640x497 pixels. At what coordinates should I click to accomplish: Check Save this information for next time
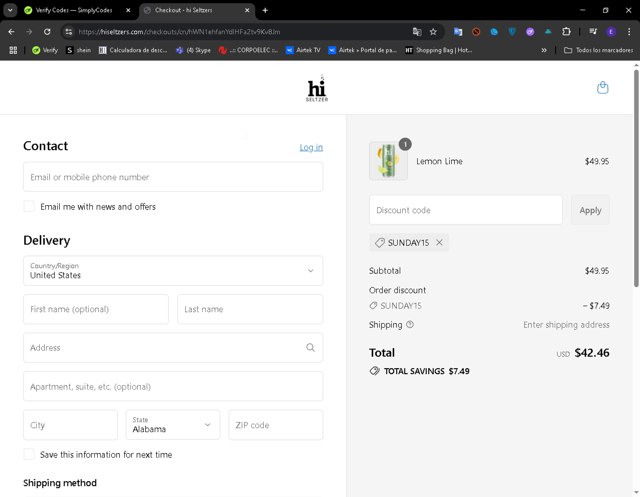(x=29, y=455)
